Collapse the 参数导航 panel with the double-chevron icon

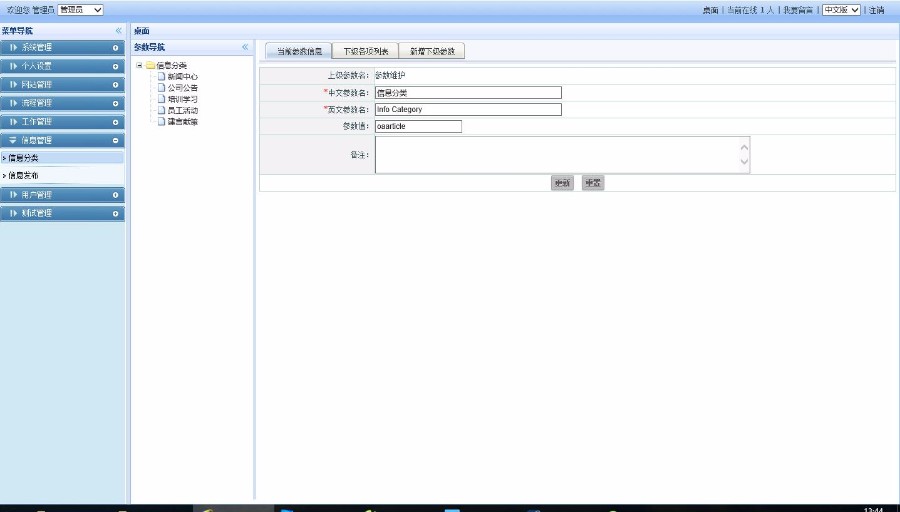(x=245, y=47)
